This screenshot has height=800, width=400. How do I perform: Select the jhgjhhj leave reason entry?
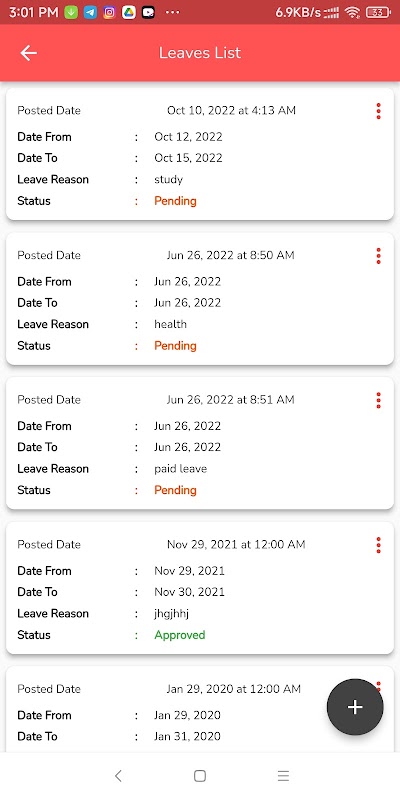171,614
